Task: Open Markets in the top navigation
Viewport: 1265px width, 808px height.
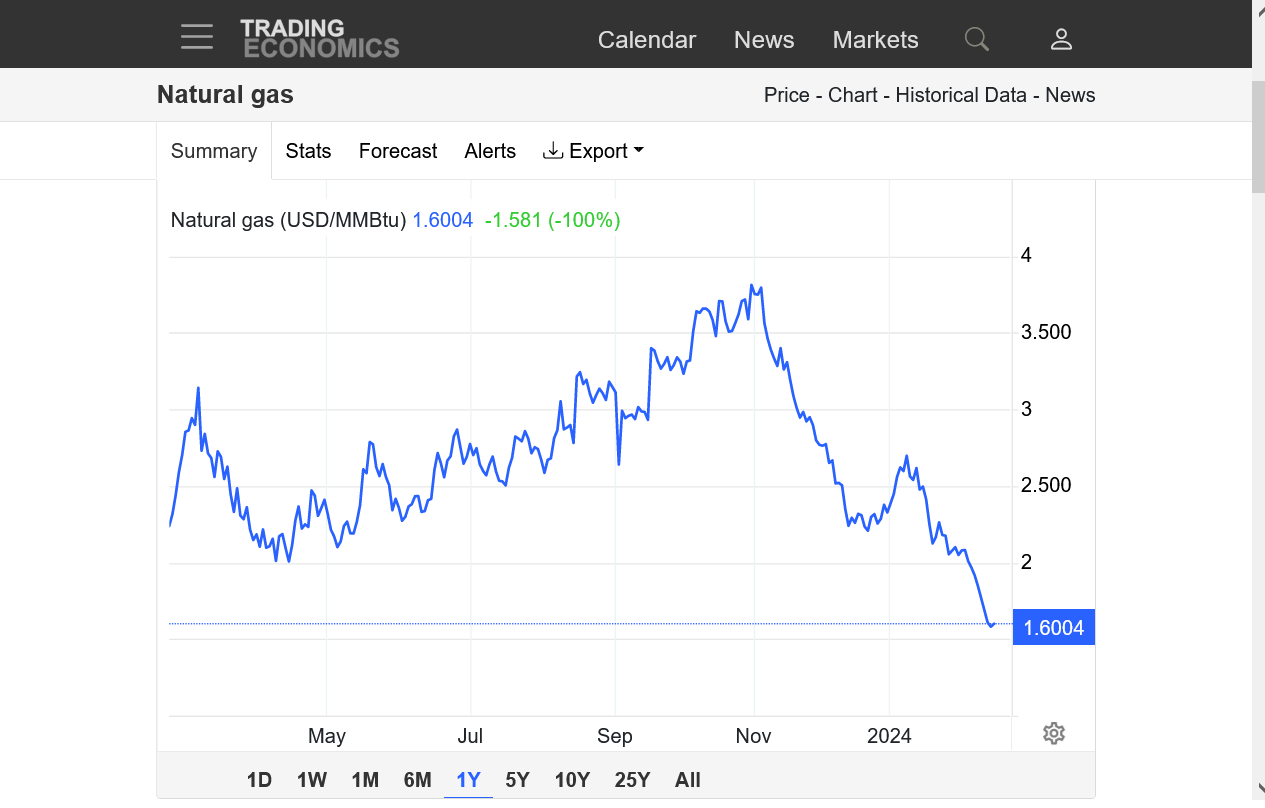Action: point(876,40)
